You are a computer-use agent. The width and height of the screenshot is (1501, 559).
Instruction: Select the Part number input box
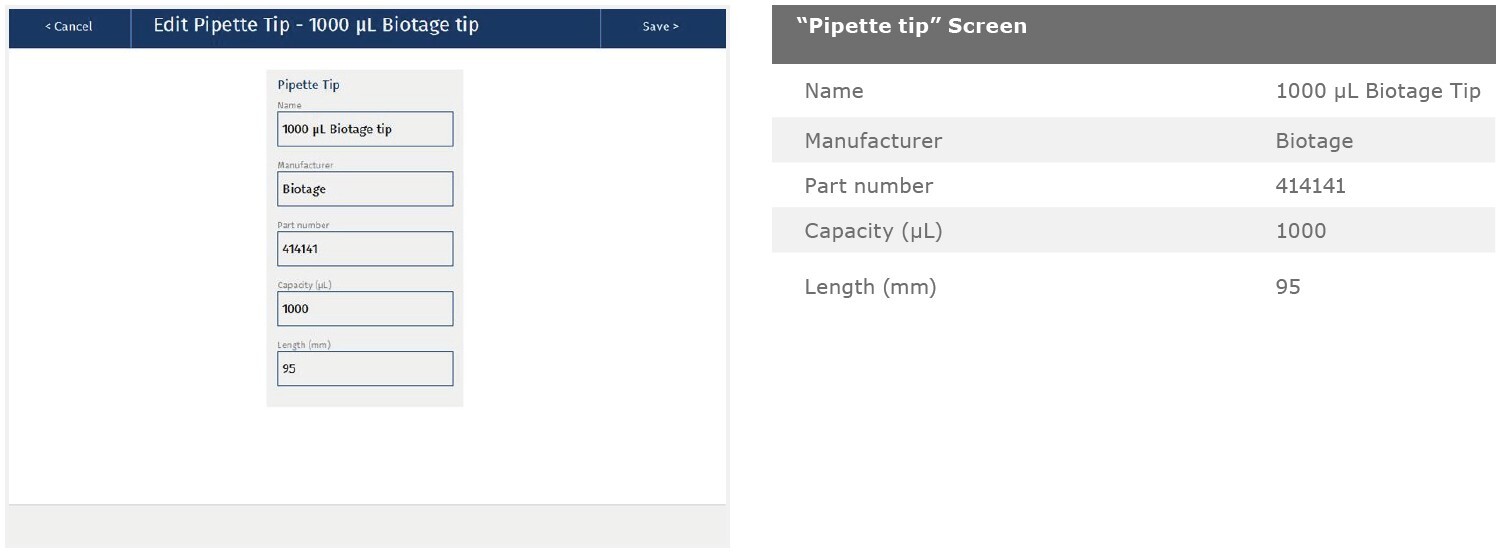click(x=365, y=249)
